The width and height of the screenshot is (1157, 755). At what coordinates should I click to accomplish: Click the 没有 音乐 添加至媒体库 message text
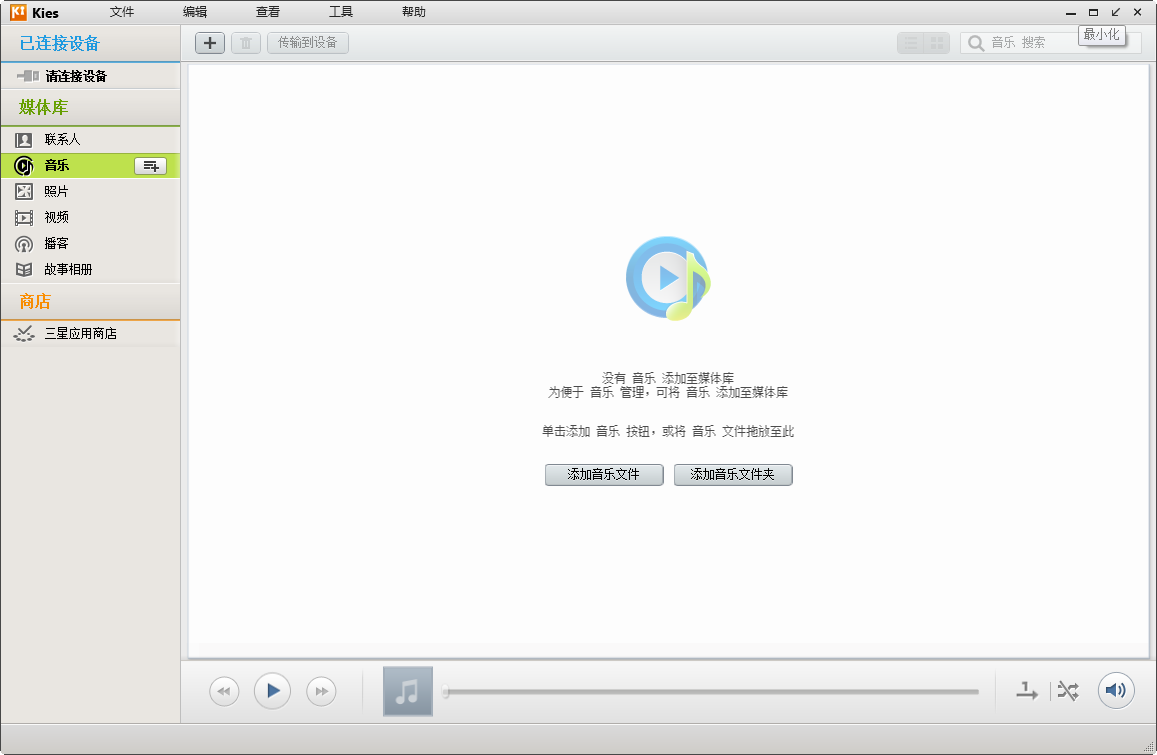click(x=668, y=378)
